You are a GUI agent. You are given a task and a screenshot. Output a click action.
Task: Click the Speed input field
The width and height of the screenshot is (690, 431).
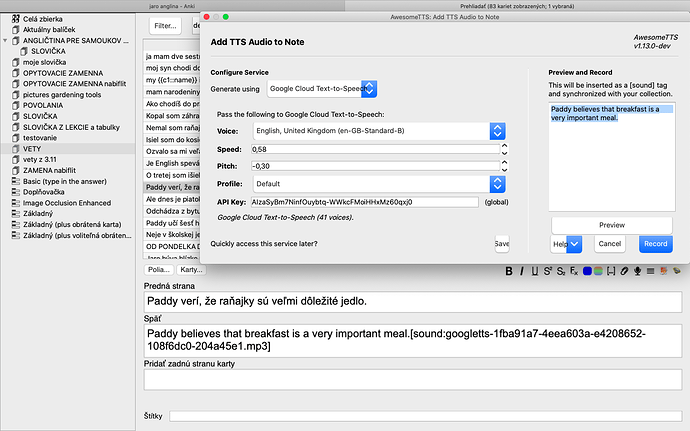coord(375,149)
